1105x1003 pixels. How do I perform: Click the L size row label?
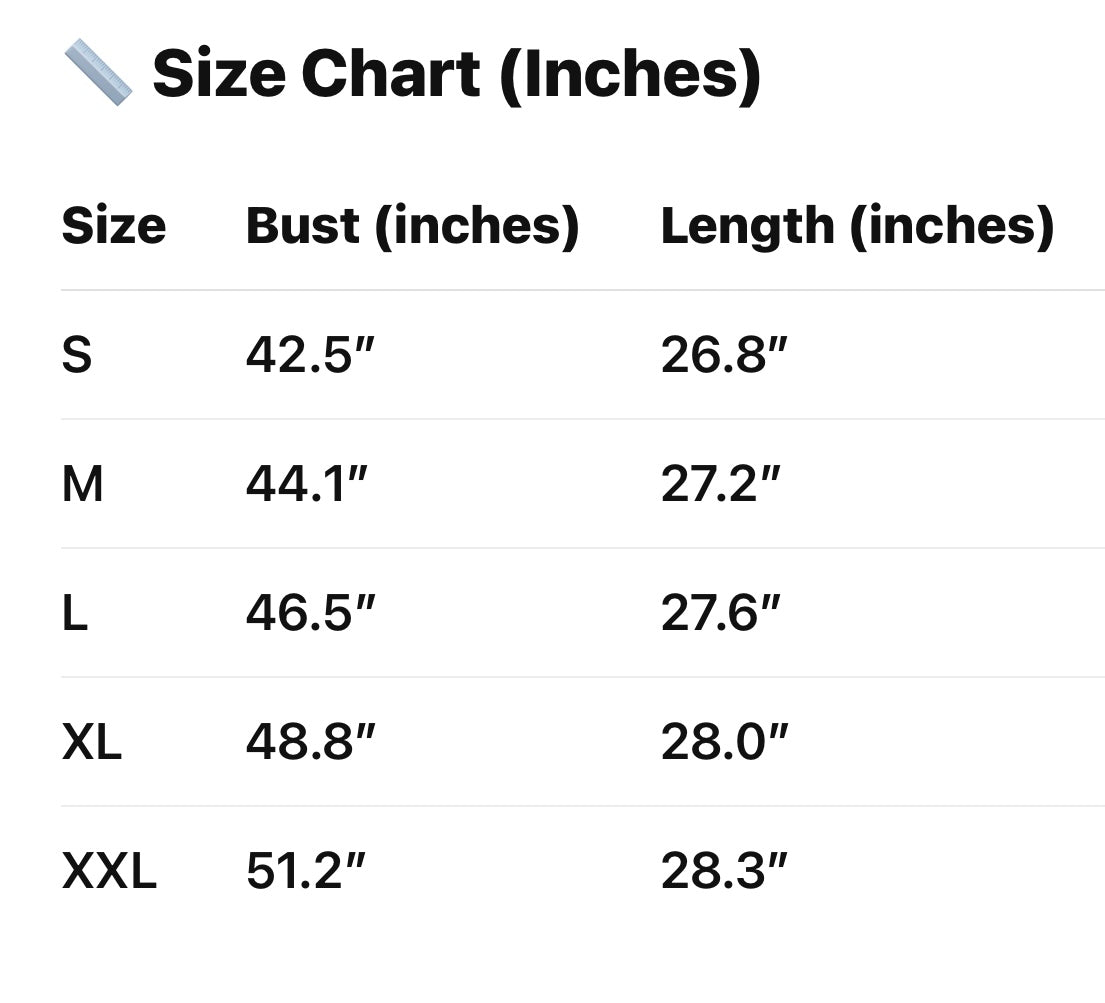click(75, 614)
